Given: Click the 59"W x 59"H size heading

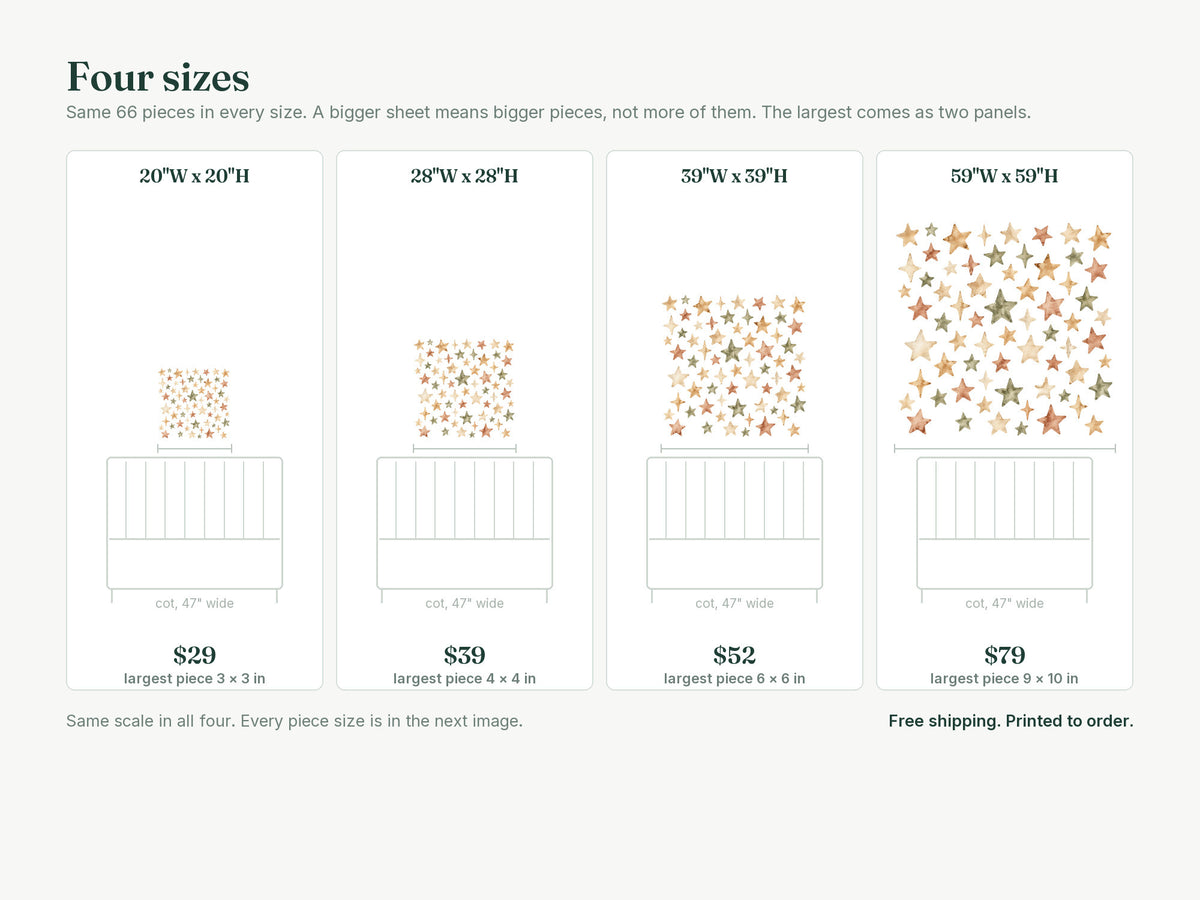Looking at the screenshot, I should coord(1004,176).
